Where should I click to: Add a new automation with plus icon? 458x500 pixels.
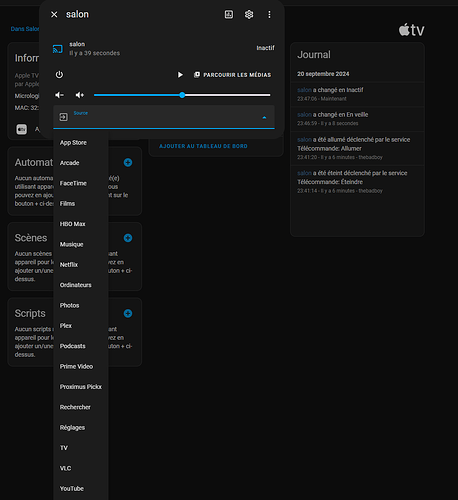pyautogui.click(x=128, y=162)
